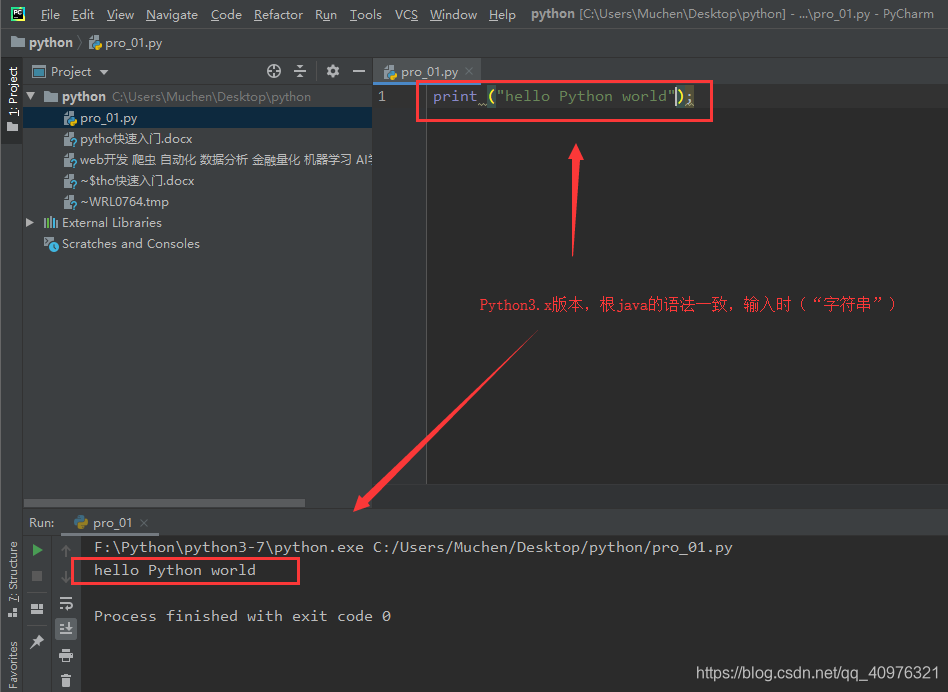This screenshot has width=948, height=692.
Task: Open the Run menu
Action: [x=326, y=15]
